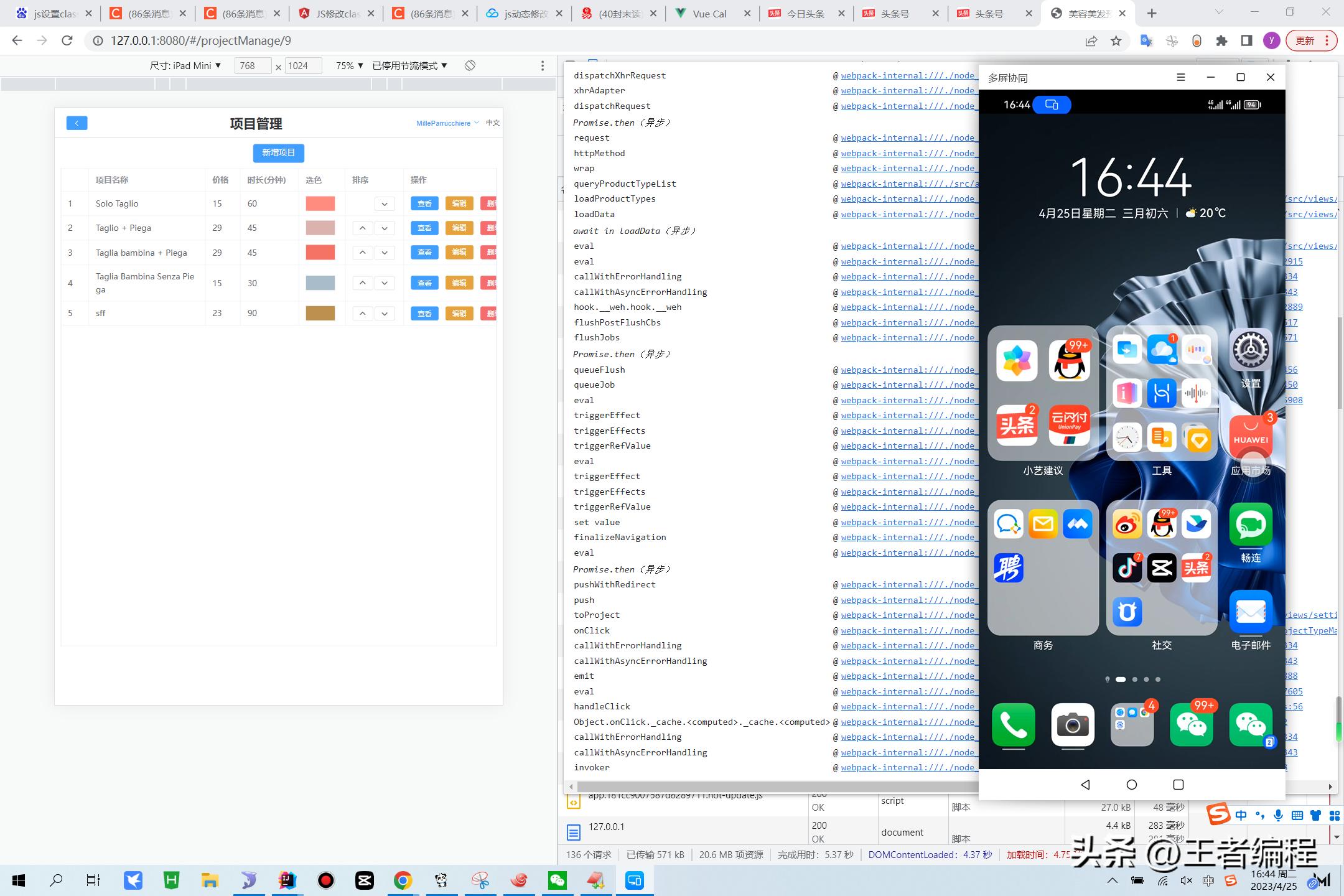Tap the Camera app in phone dock
Viewport: 1344px width, 896px height.
[x=1072, y=724]
